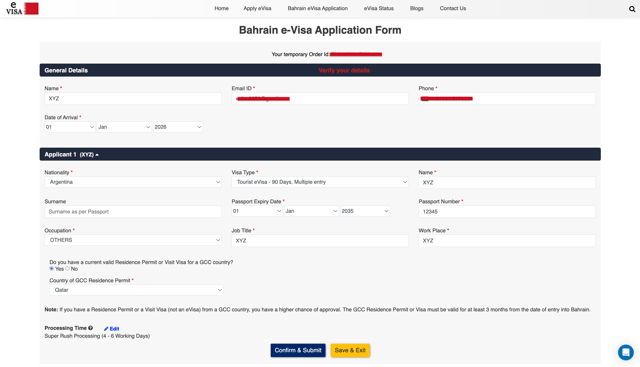Click the General Details Name field
640x367 pixels.
[x=133, y=98]
